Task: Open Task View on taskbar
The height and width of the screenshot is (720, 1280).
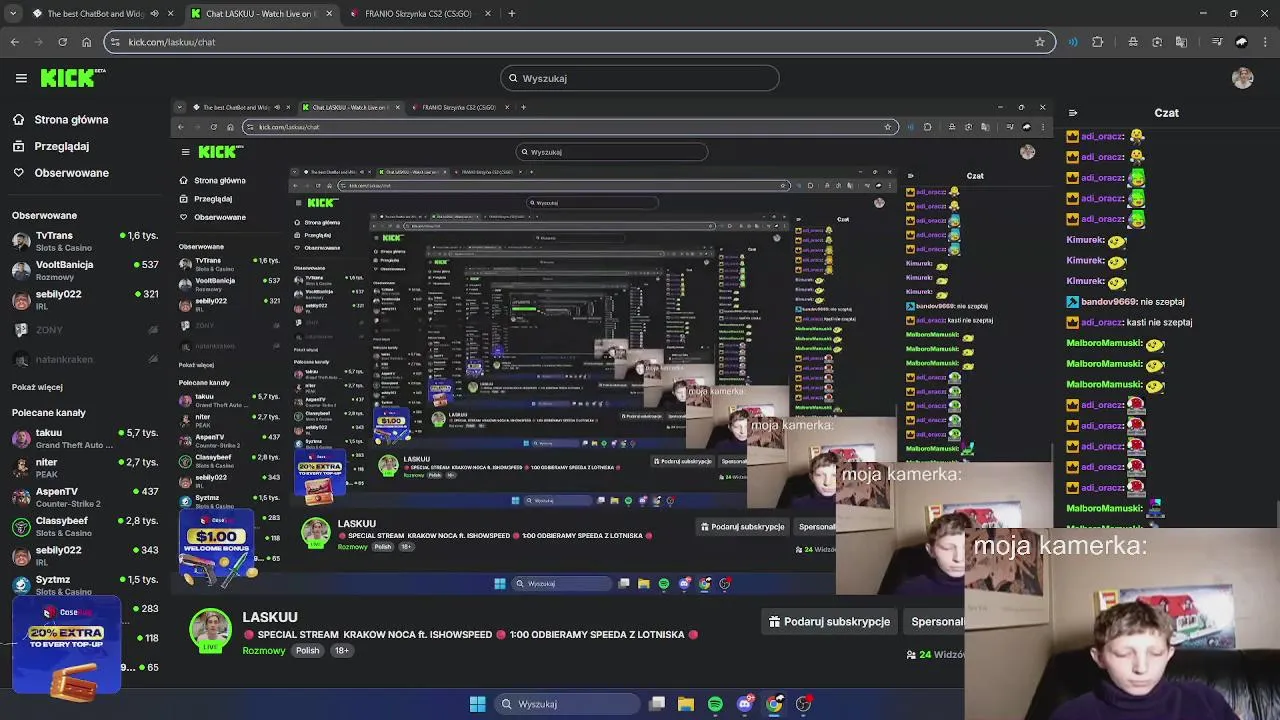Action: 657,704
